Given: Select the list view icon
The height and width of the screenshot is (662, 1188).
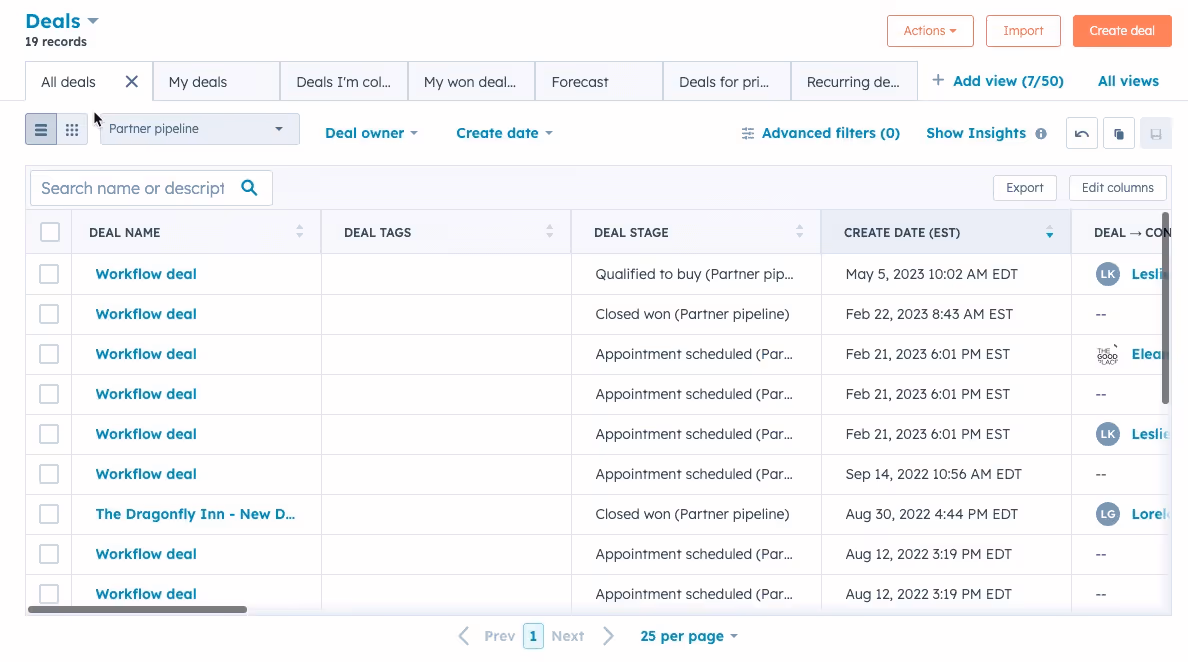Looking at the screenshot, I should [41, 129].
